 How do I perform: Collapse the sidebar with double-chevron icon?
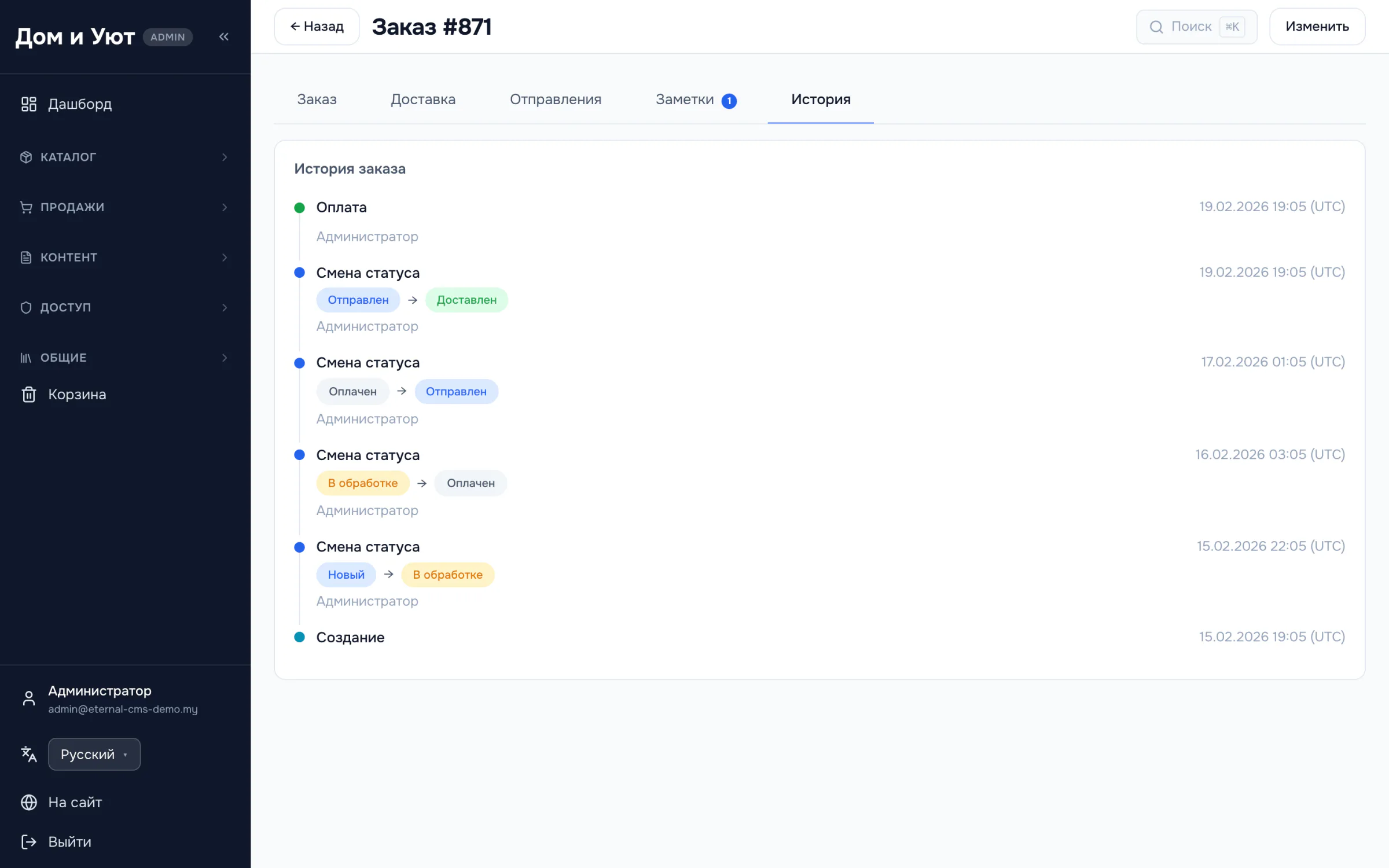pos(224,37)
